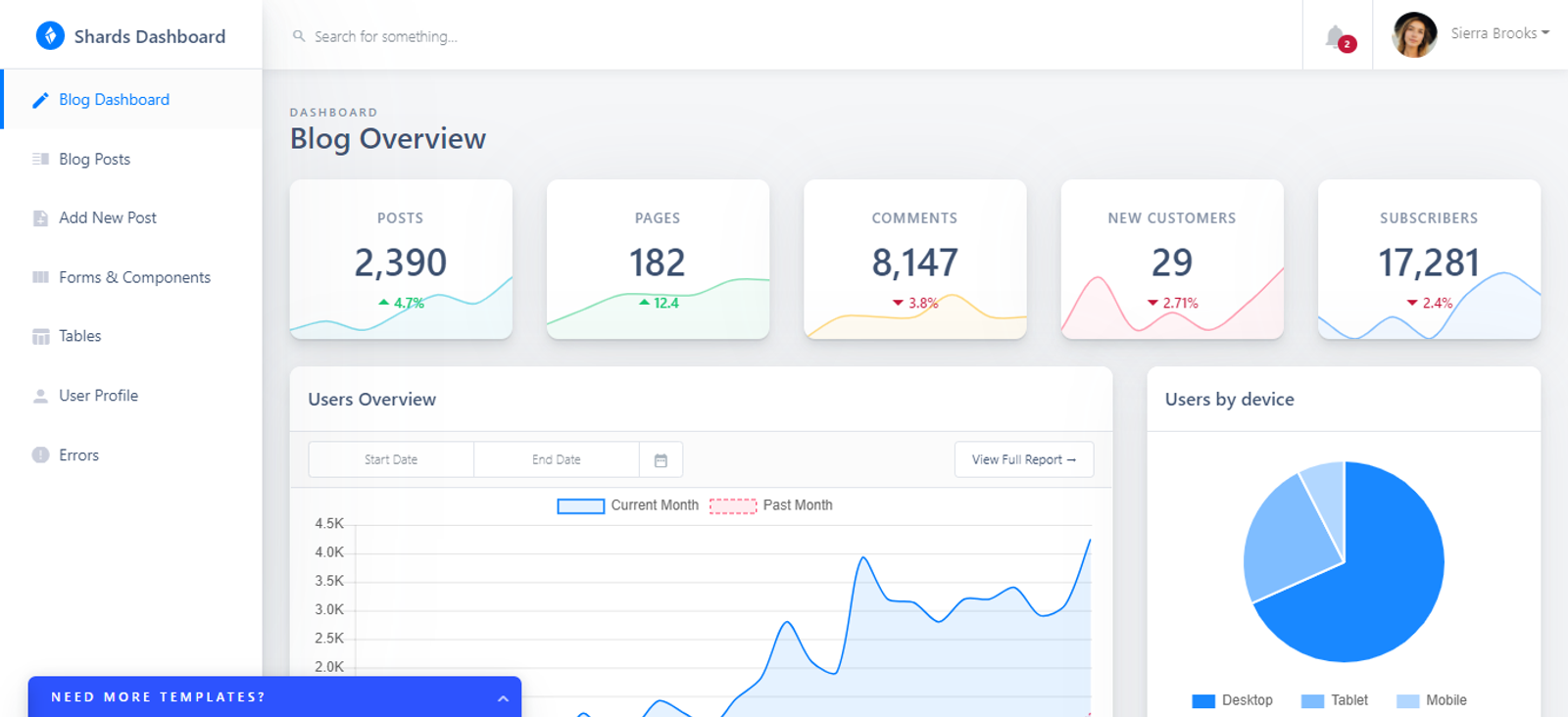
Task: Click the red notification count badge
Action: 1347,44
